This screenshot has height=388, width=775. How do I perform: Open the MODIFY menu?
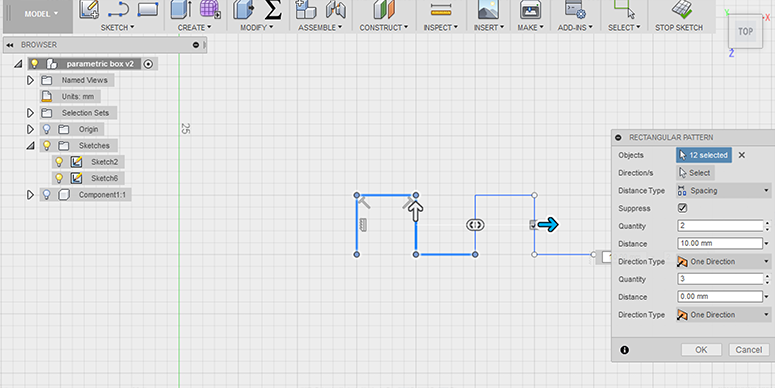click(x=257, y=28)
